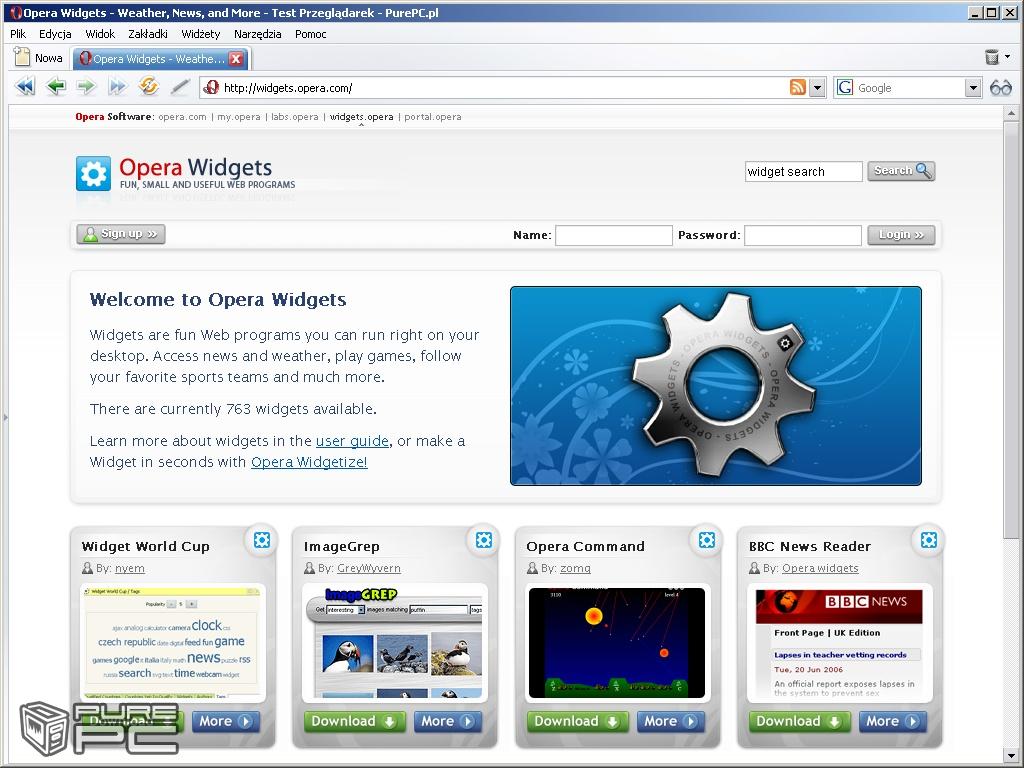Open the Google search engine dropdown
The height and width of the screenshot is (768, 1024).
click(x=973, y=88)
